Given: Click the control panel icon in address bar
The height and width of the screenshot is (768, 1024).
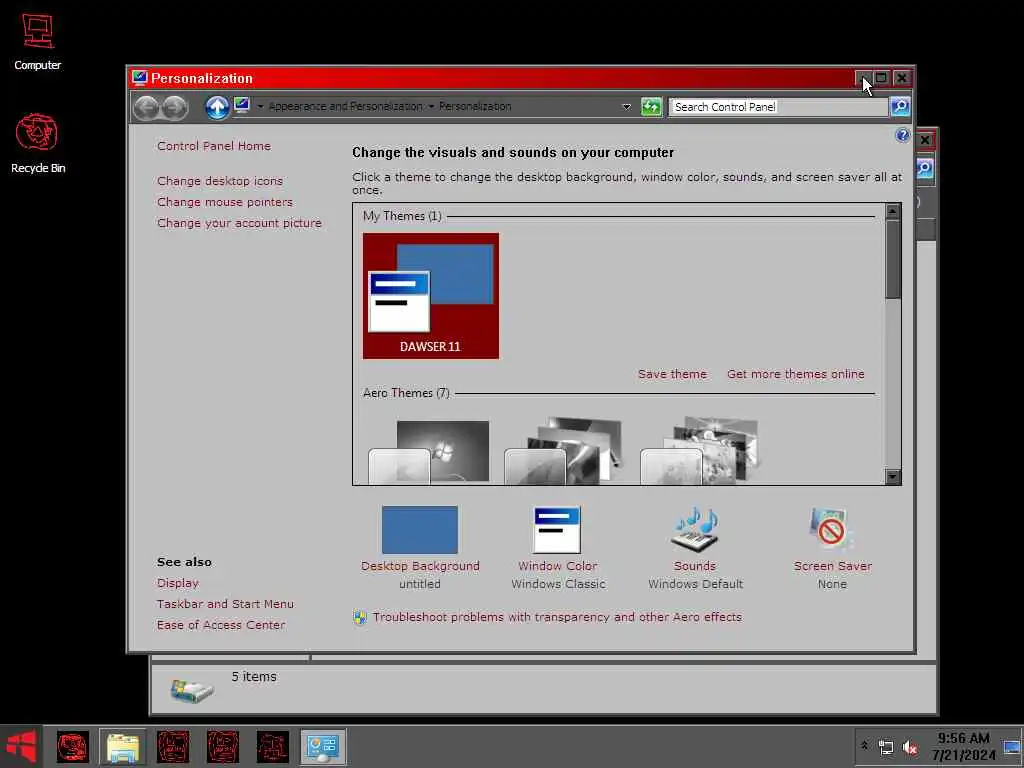Looking at the screenshot, I should (x=242, y=106).
